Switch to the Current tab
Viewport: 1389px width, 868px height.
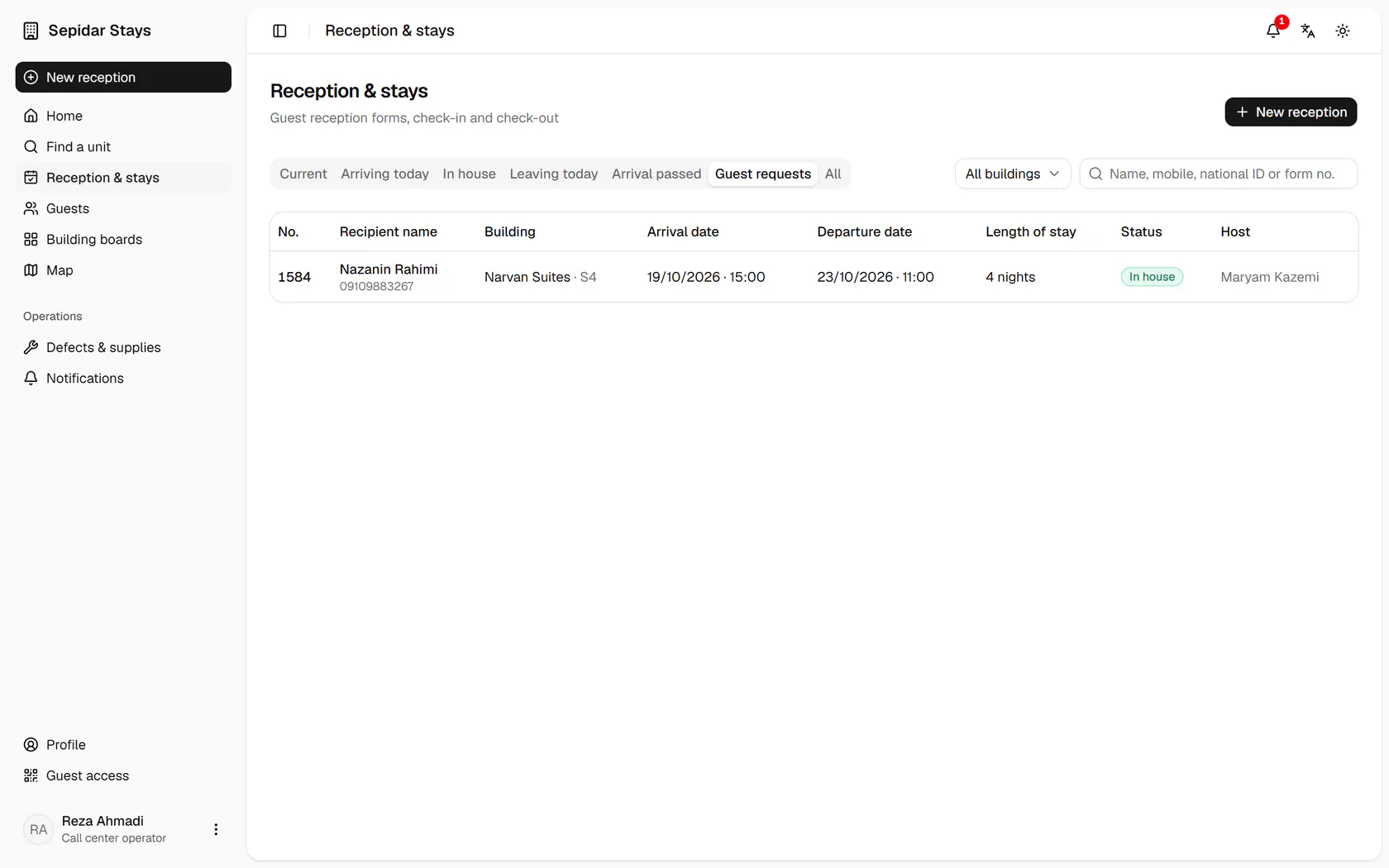tap(303, 174)
